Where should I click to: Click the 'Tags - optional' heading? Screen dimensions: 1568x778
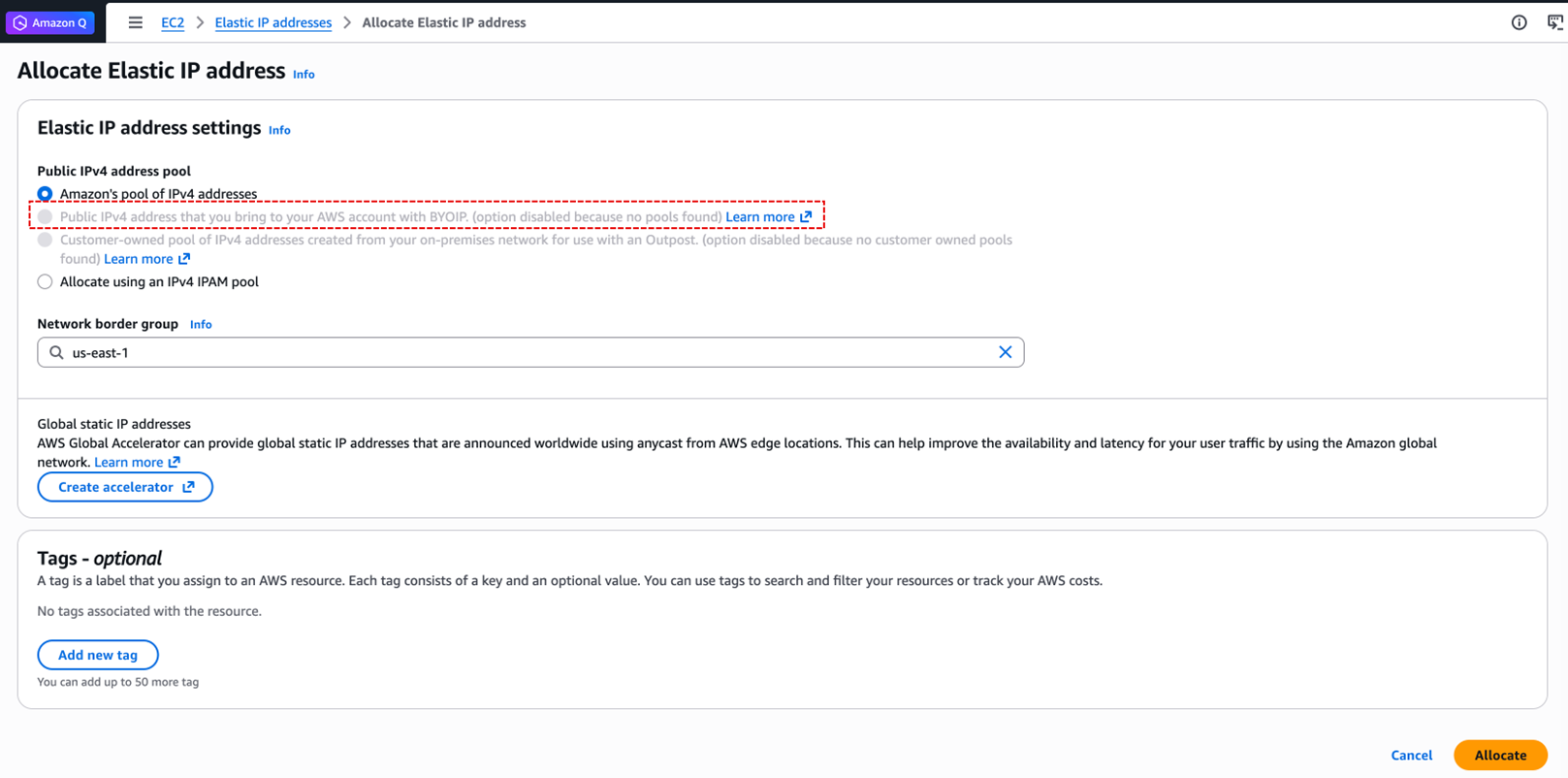[99, 558]
